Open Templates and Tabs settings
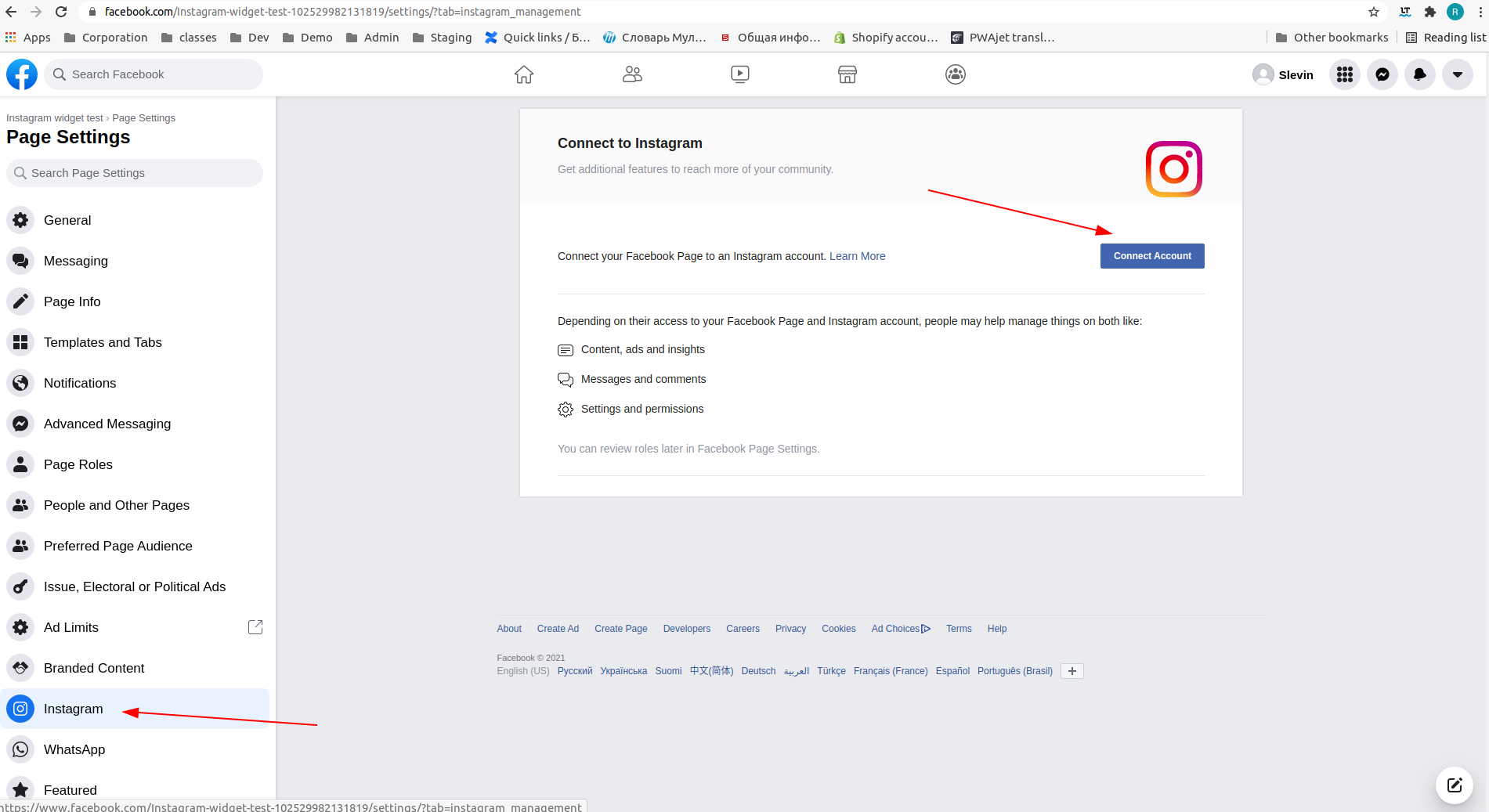The image size is (1489, 812). [135, 342]
